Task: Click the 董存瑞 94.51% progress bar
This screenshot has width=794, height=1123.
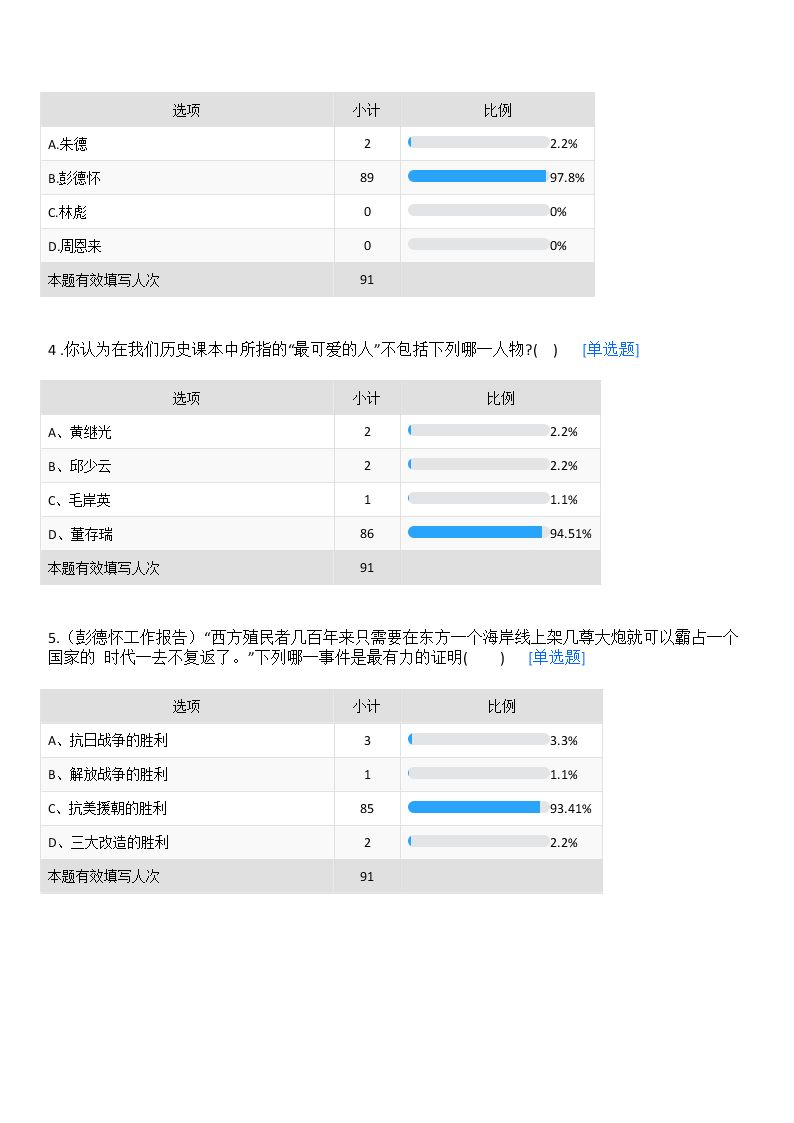Action: pyautogui.click(x=478, y=532)
